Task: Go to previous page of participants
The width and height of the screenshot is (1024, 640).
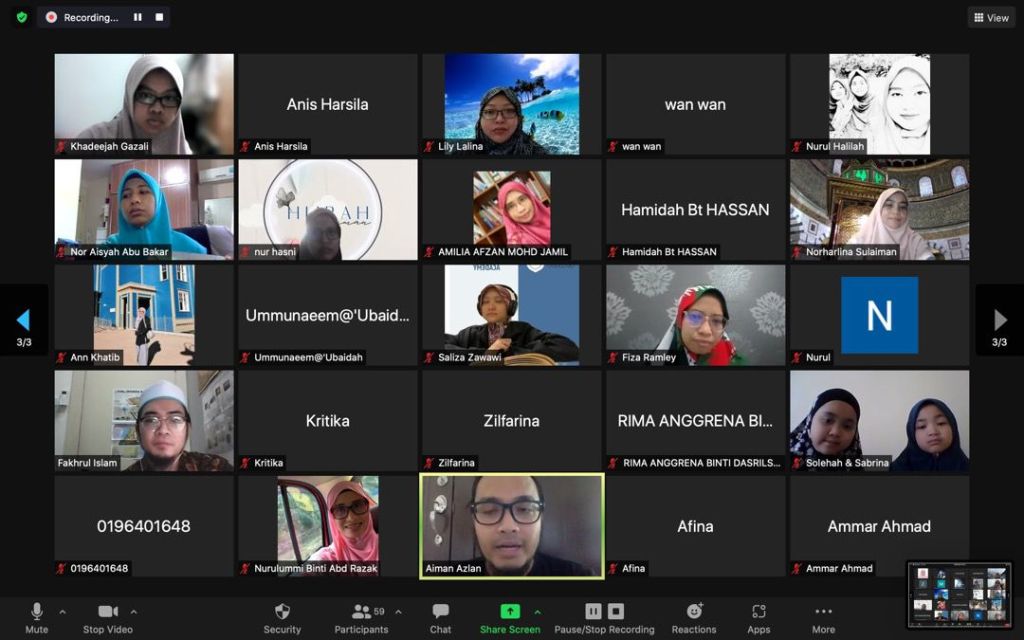Action: click(23, 320)
